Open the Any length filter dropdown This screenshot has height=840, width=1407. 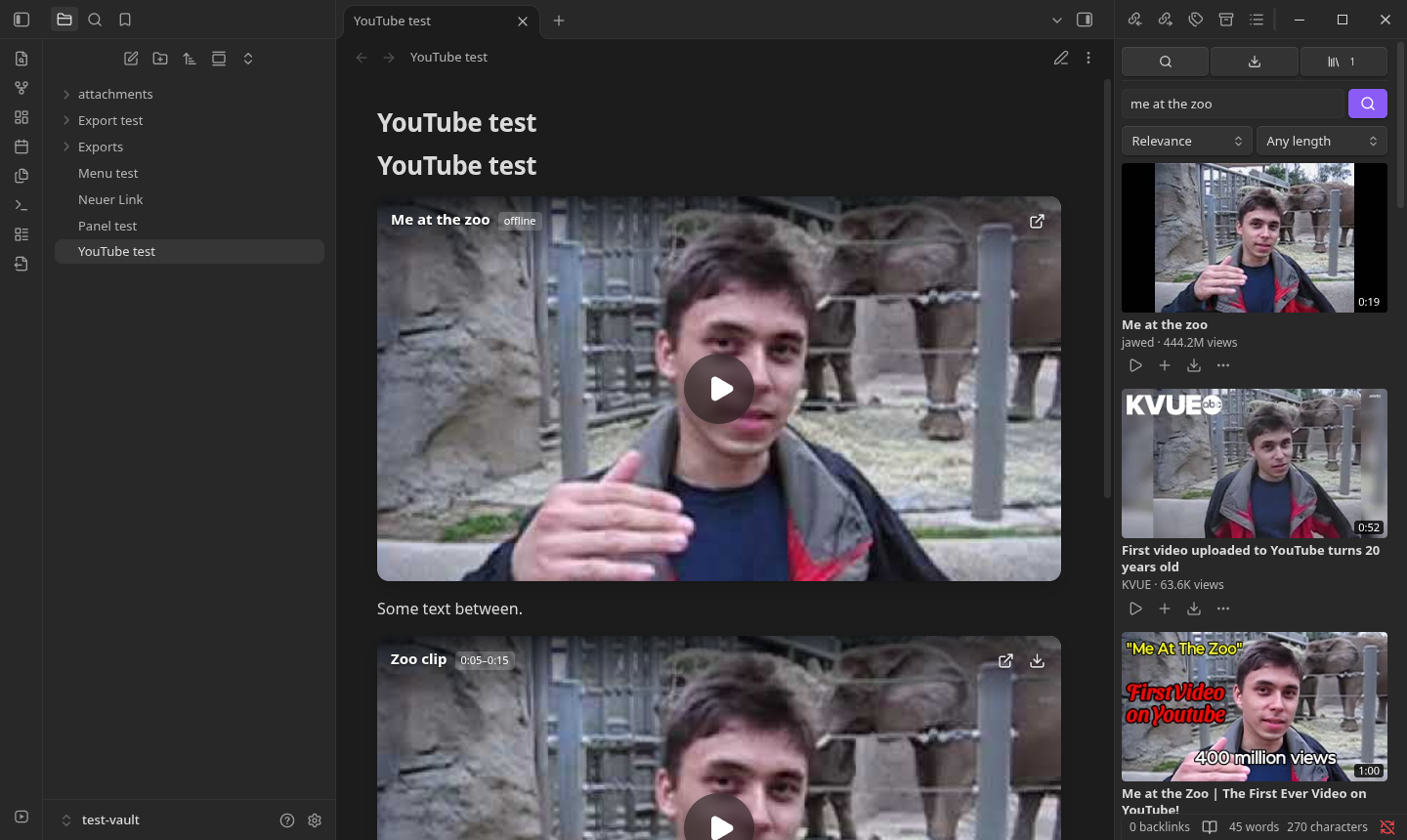(x=1322, y=141)
